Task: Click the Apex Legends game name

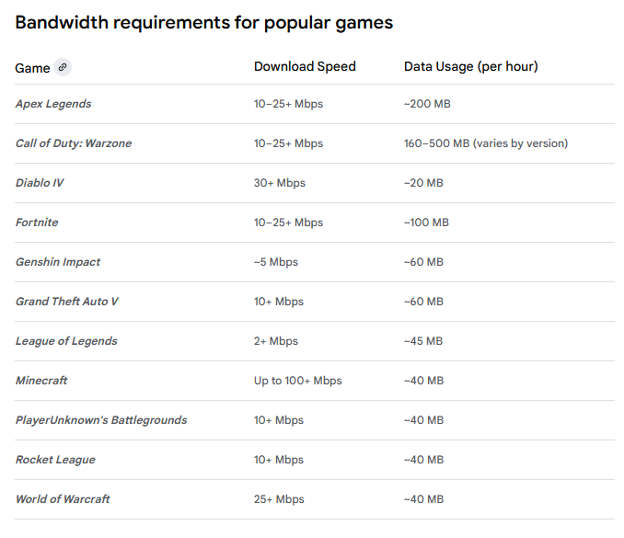Action: tap(53, 104)
